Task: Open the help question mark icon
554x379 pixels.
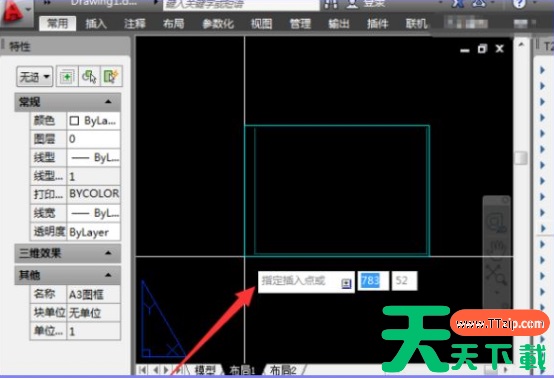Action: tap(519, 4)
